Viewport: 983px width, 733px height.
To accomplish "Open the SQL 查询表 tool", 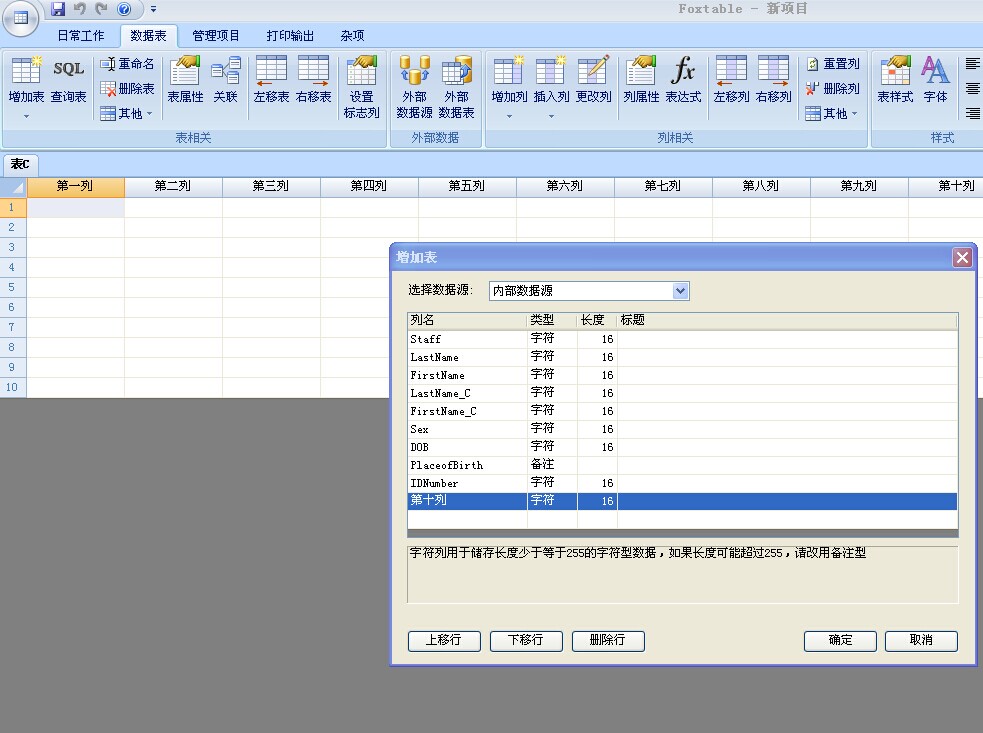I will [x=68, y=79].
